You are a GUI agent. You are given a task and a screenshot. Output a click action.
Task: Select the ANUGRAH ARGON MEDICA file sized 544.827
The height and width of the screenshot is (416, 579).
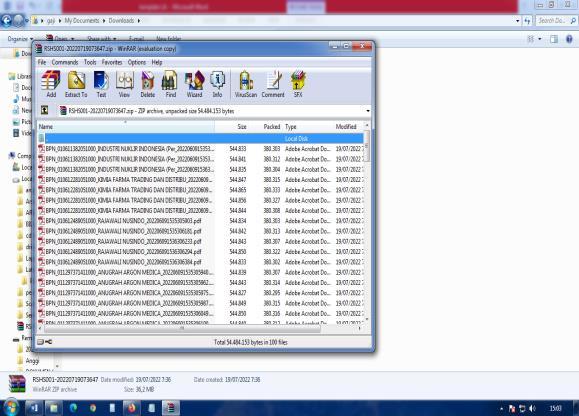tap(201, 293)
